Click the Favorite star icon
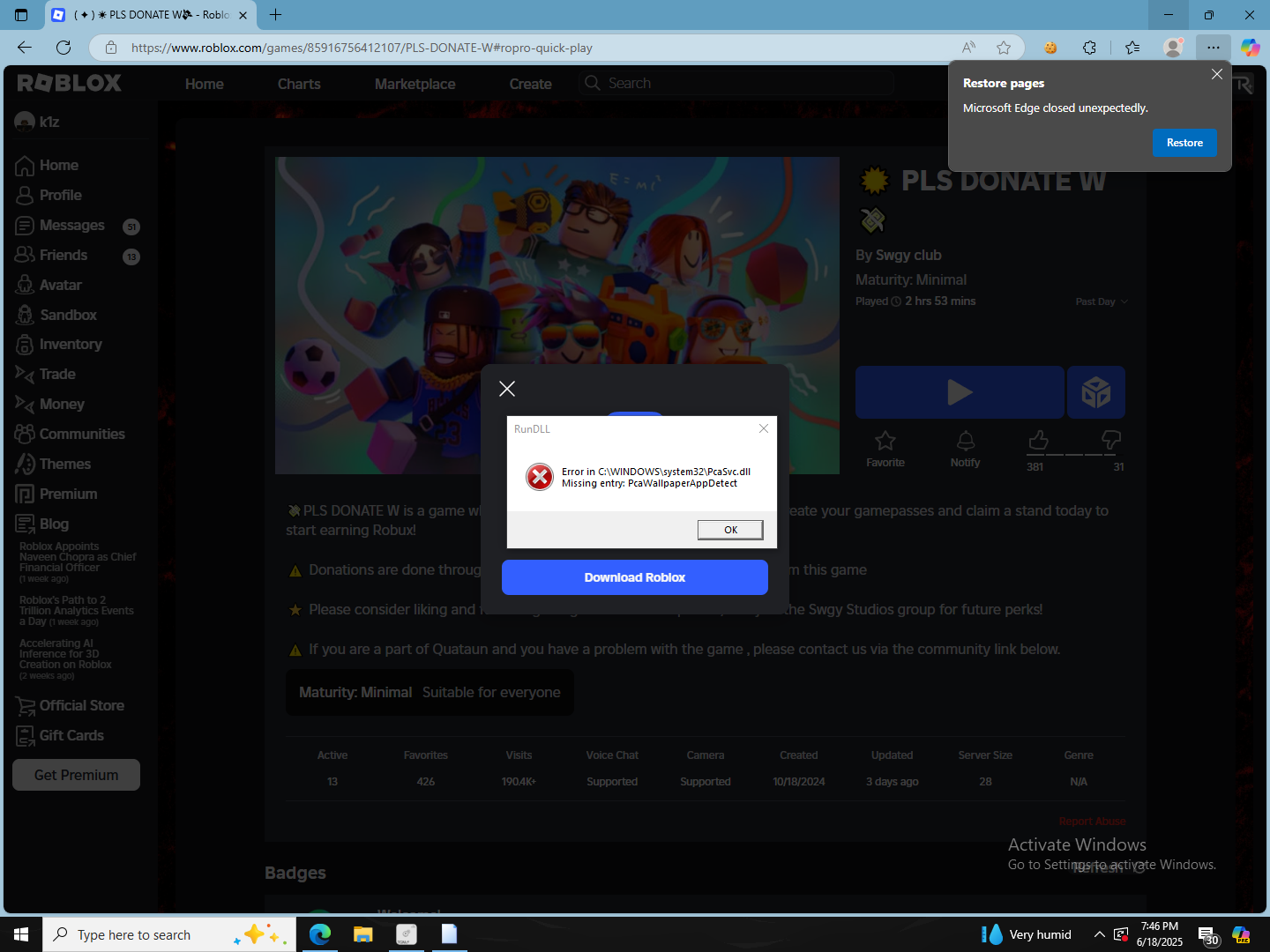 point(885,441)
